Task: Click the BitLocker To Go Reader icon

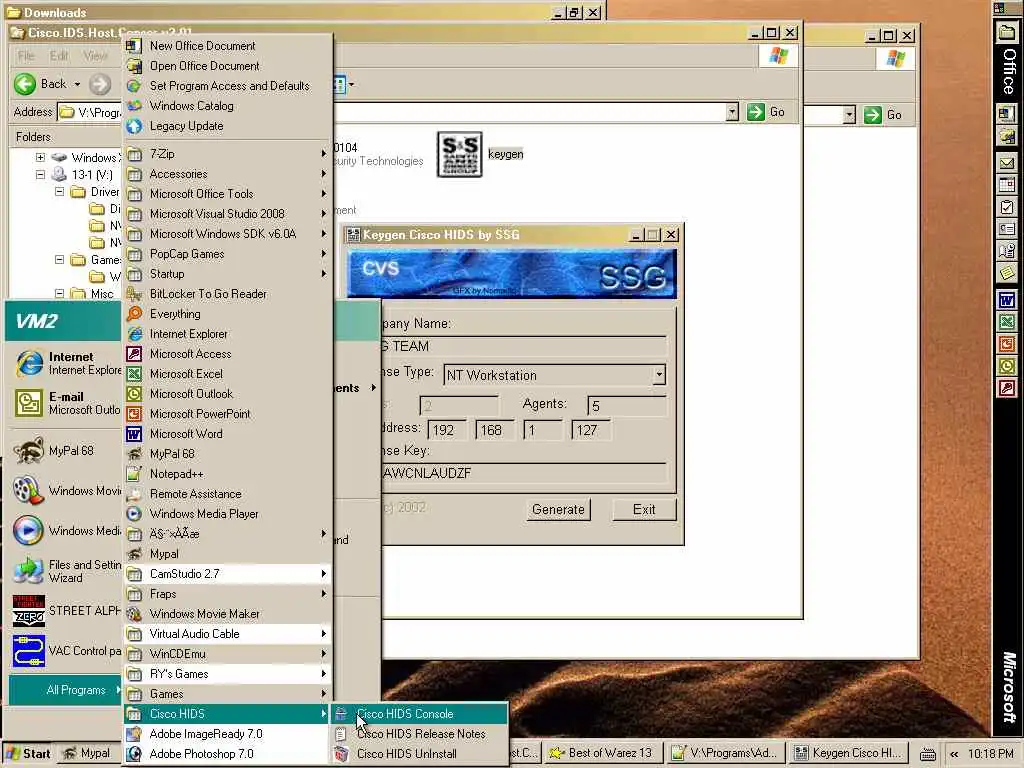Action: 134,294
